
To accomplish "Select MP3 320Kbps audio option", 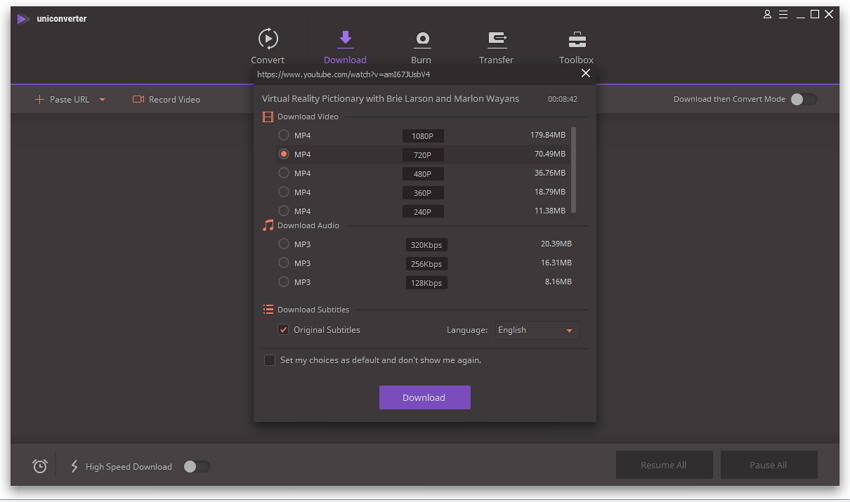I will coord(284,244).
